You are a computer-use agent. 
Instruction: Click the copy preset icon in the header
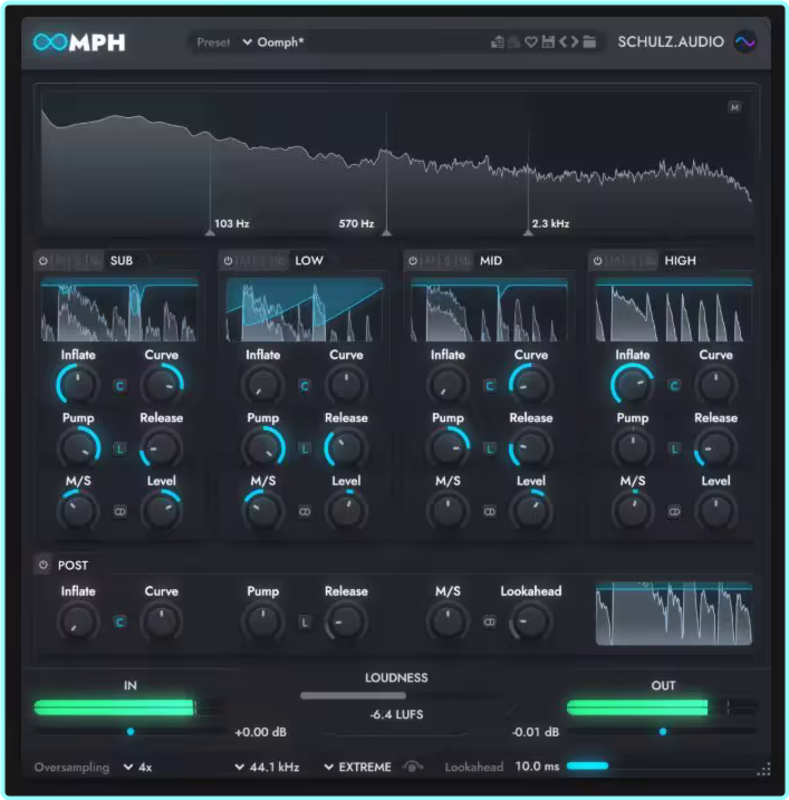pyautogui.click(x=497, y=42)
